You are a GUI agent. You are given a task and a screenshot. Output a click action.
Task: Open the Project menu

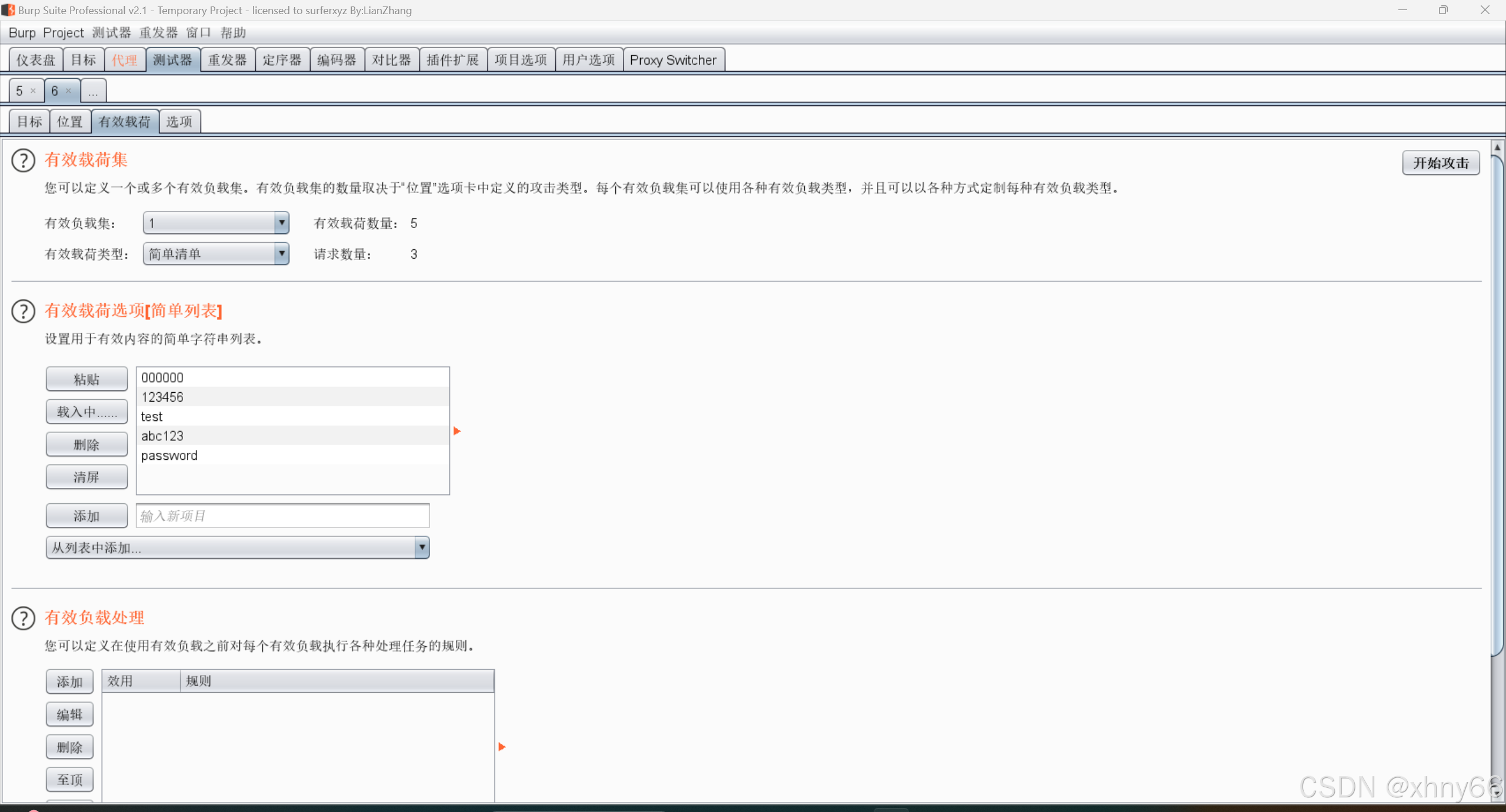(63, 33)
